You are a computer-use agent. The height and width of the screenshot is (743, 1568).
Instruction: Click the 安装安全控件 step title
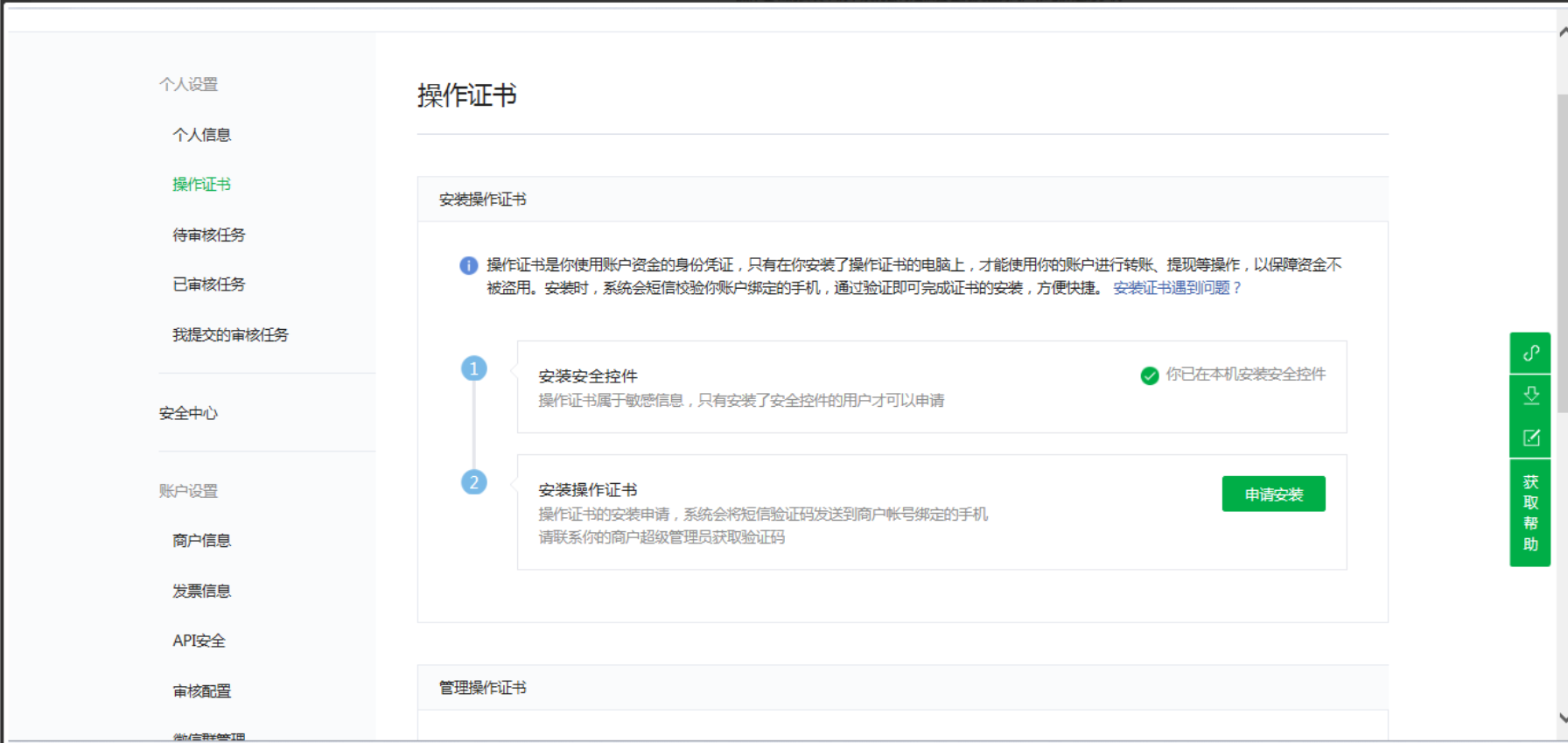[x=588, y=376]
